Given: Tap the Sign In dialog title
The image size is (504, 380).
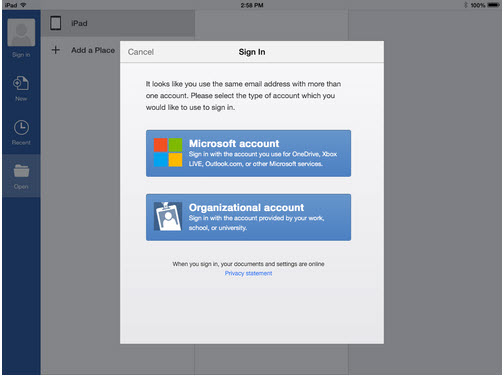Looking at the screenshot, I should point(252,52).
